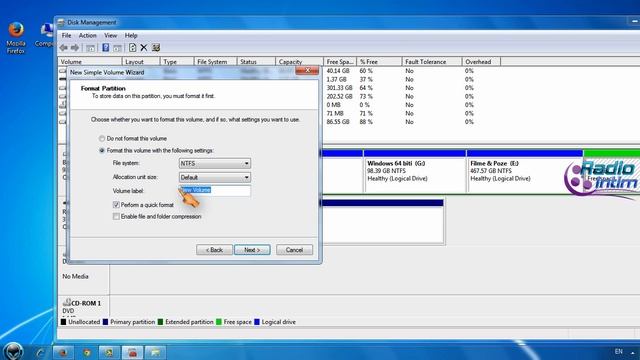
Task: Select Do not format this volume
Action: 102,139
